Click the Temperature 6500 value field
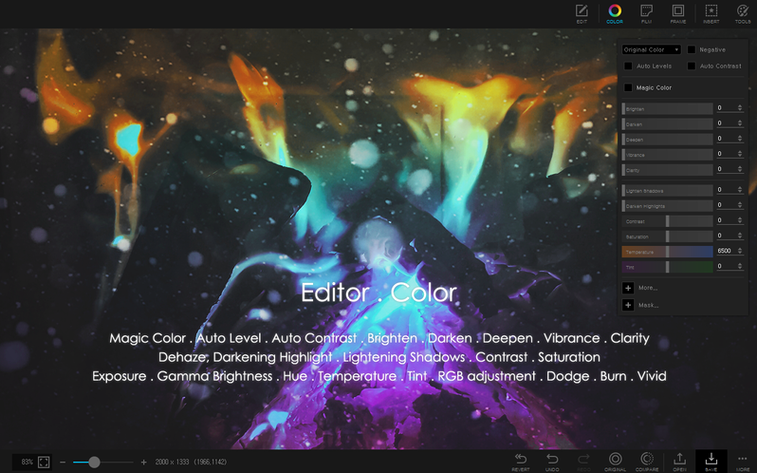 click(726, 251)
